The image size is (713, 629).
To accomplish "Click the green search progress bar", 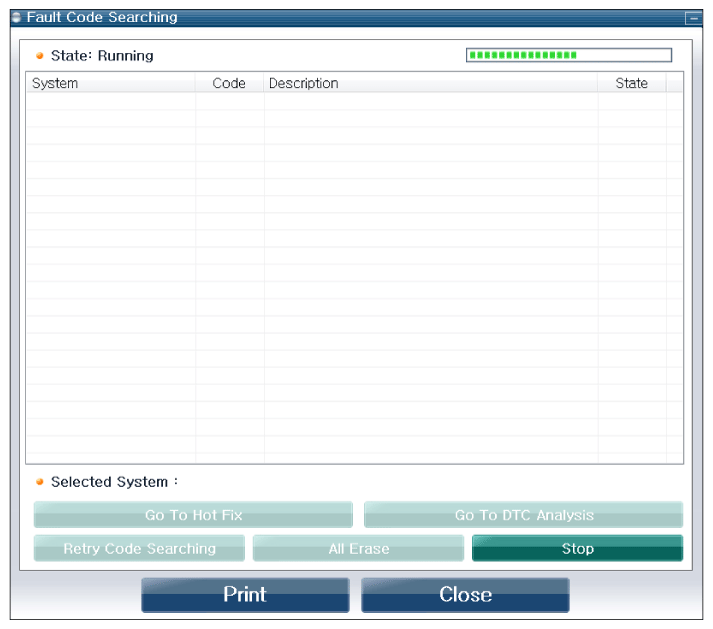I will point(568,55).
